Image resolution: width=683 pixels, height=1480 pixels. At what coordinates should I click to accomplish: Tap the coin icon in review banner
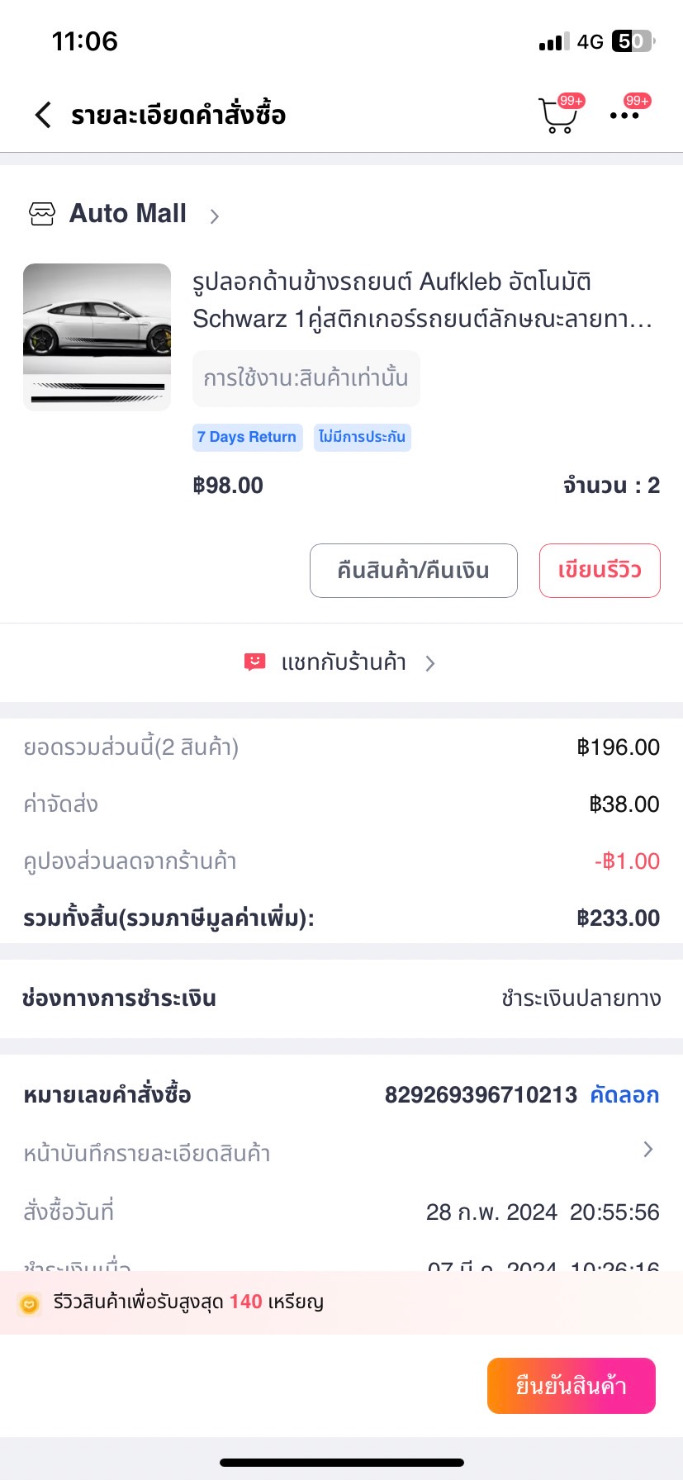[30, 1303]
